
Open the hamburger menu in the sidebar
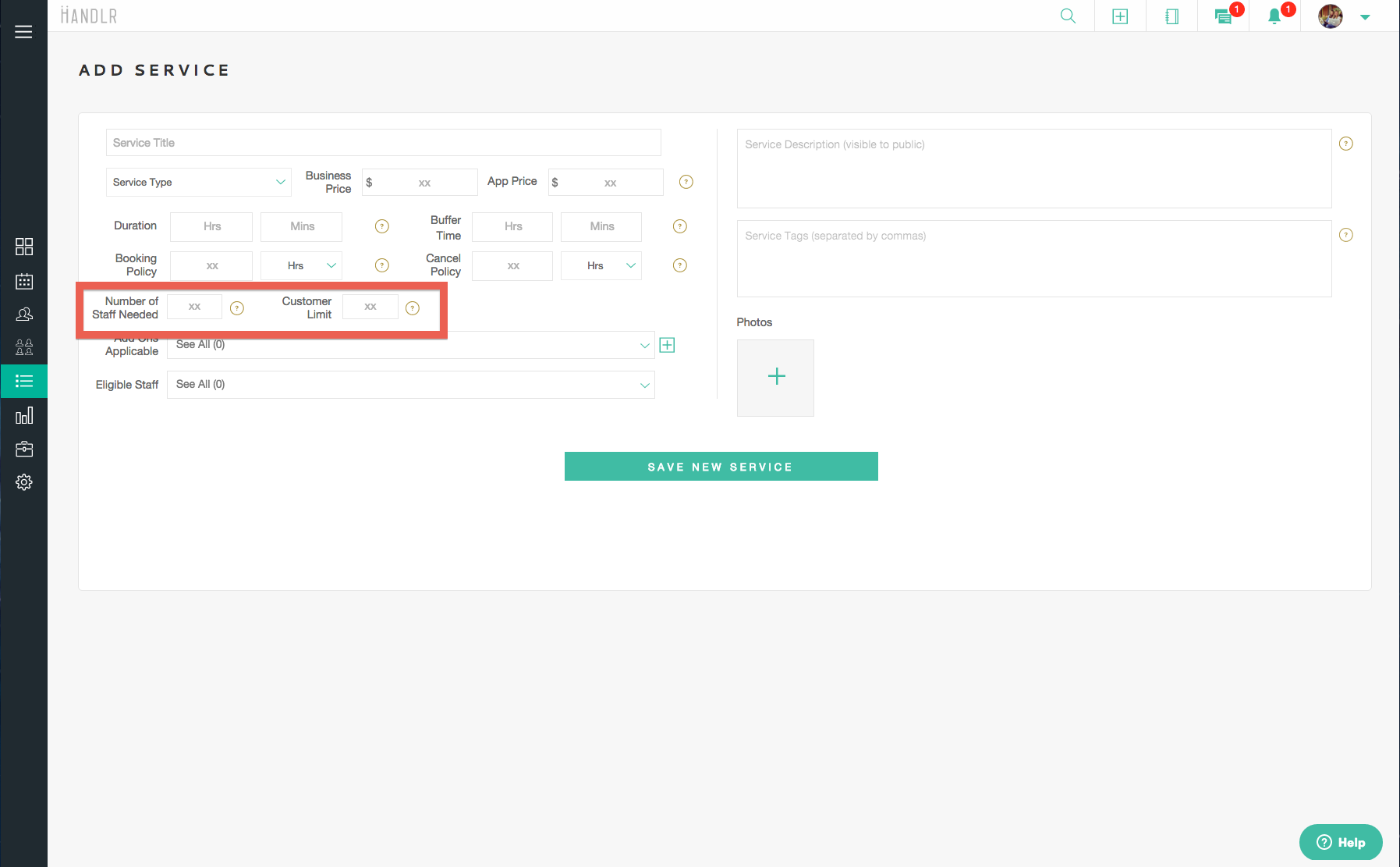tap(23, 32)
